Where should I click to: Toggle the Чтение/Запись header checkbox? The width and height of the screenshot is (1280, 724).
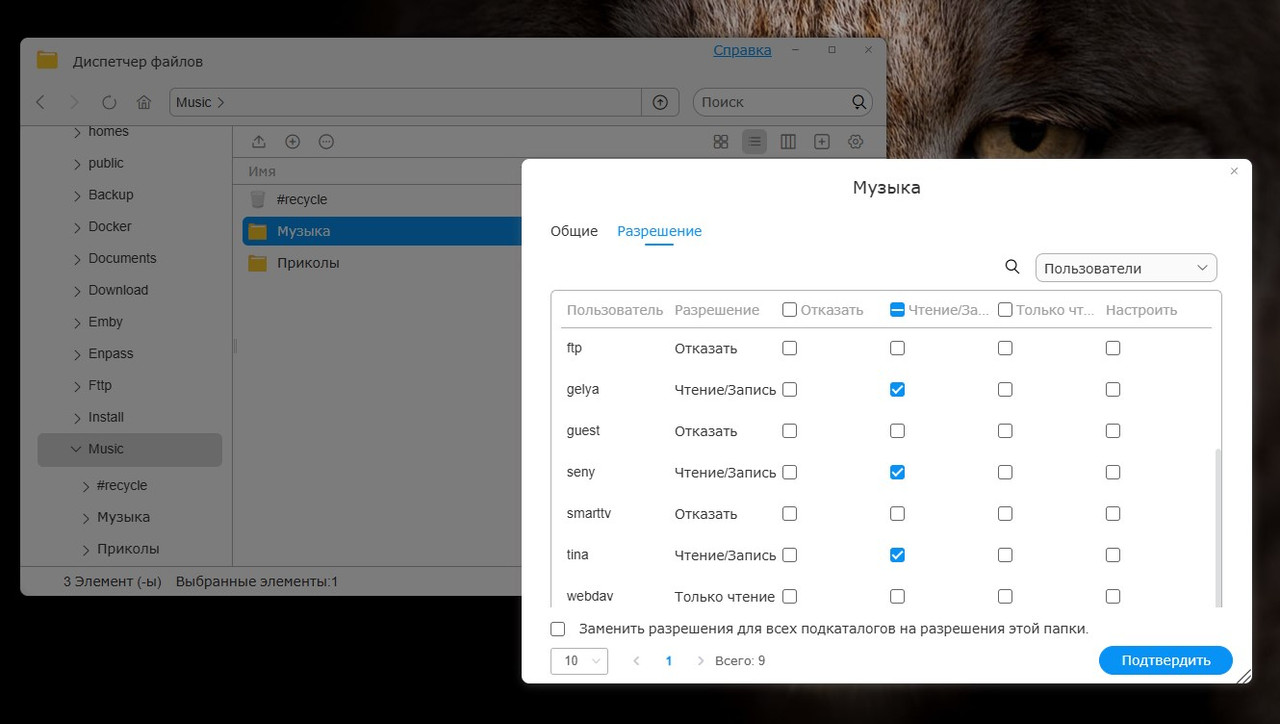click(897, 310)
